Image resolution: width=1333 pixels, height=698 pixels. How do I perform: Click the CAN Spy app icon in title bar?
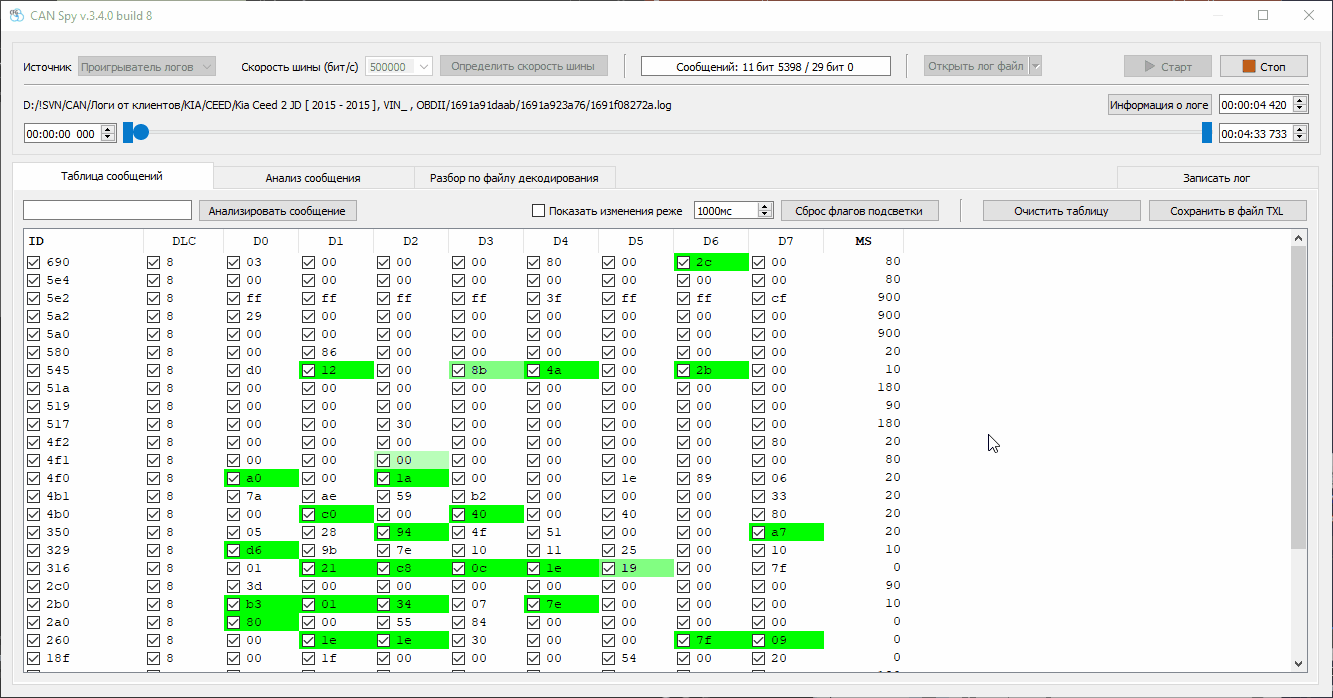pos(16,16)
